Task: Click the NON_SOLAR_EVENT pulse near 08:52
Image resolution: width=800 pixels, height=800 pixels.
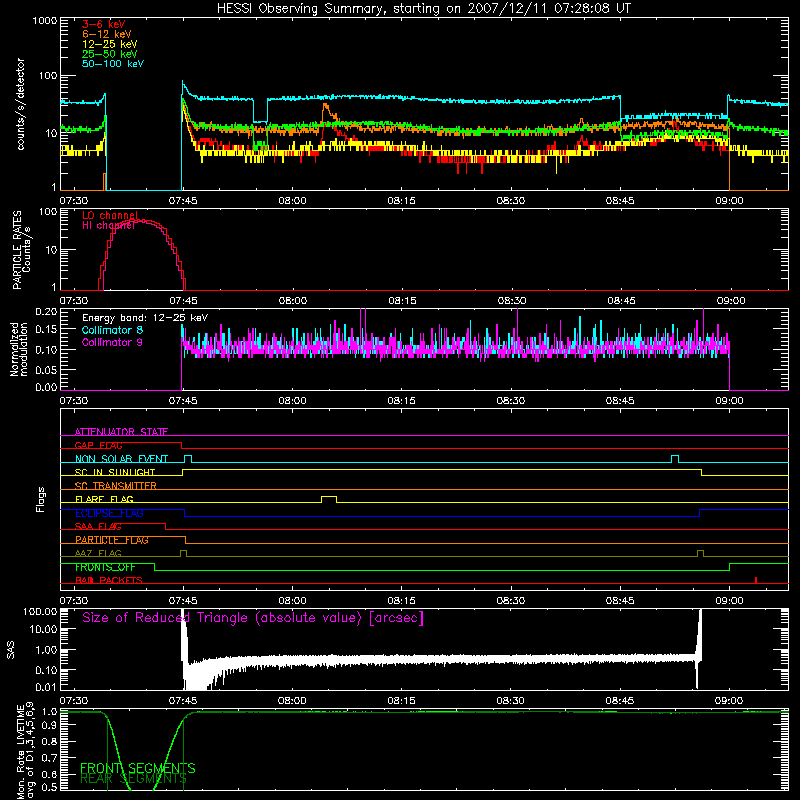Action: tap(675, 458)
